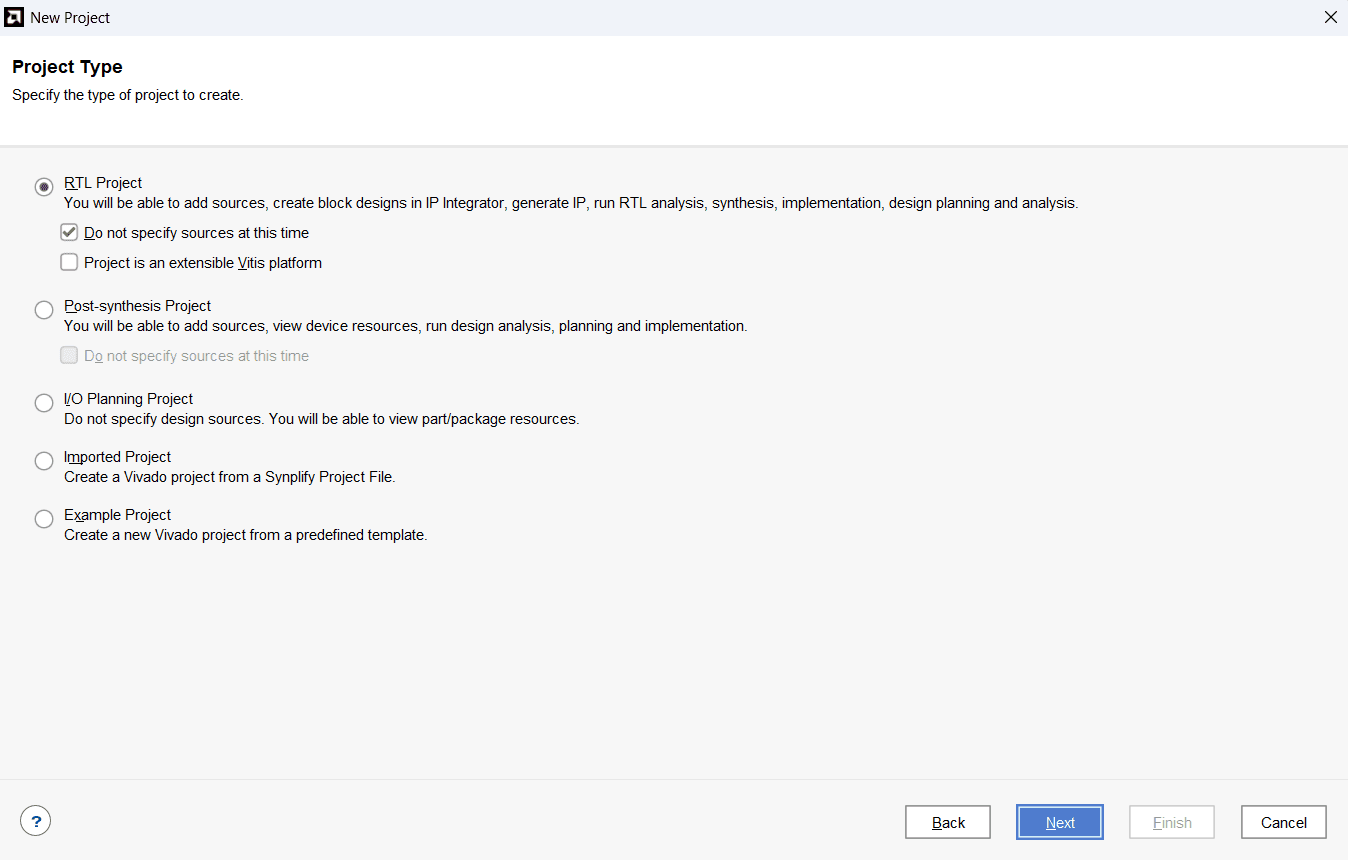Cancel the New Project wizard
The width and height of the screenshot is (1348, 860).
[x=1283, y=822]
